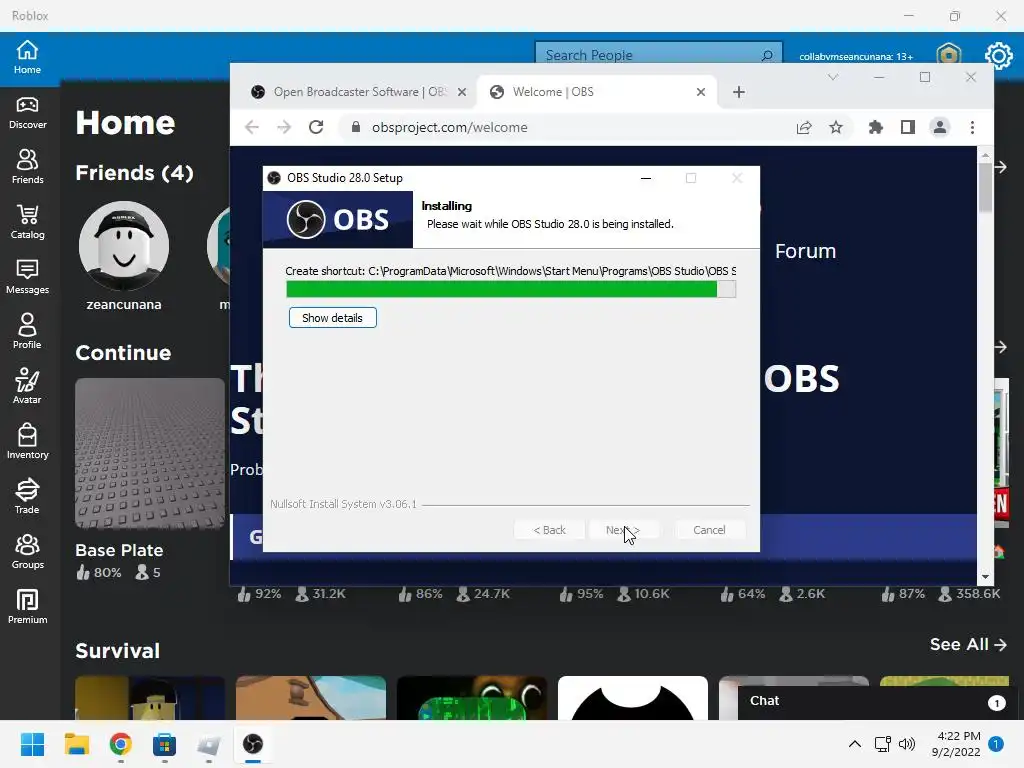Close the Welcome | OBS tab
Image resolution: width=1024 pixels, height=768 pixels.
click(701, 92)
